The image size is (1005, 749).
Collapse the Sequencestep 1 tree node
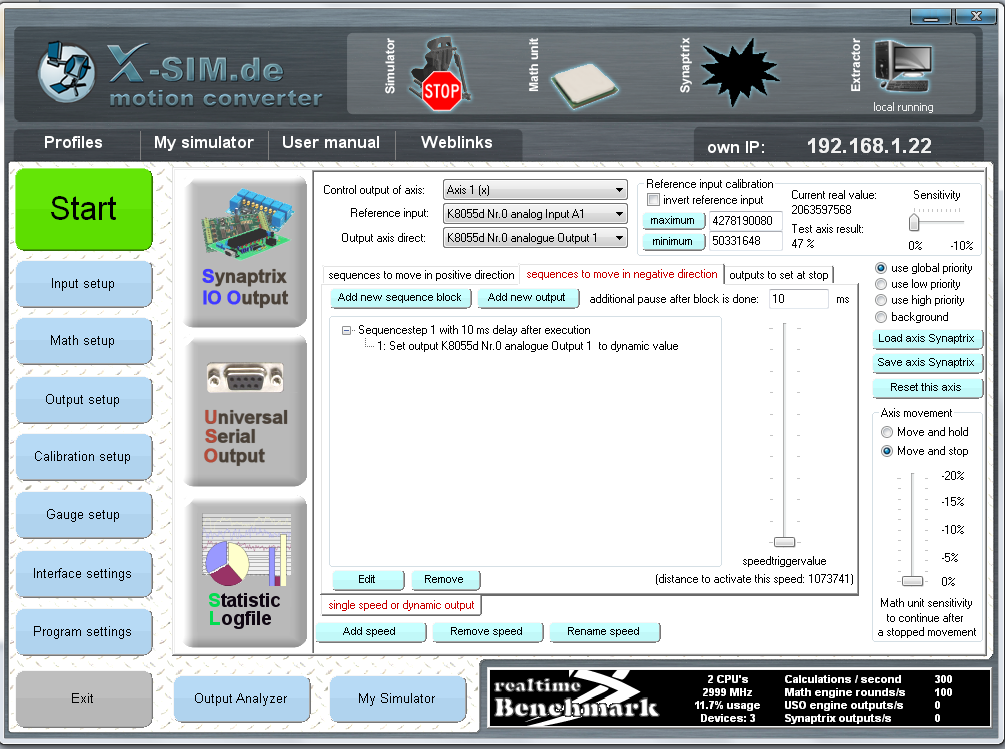tap(346, 331)
